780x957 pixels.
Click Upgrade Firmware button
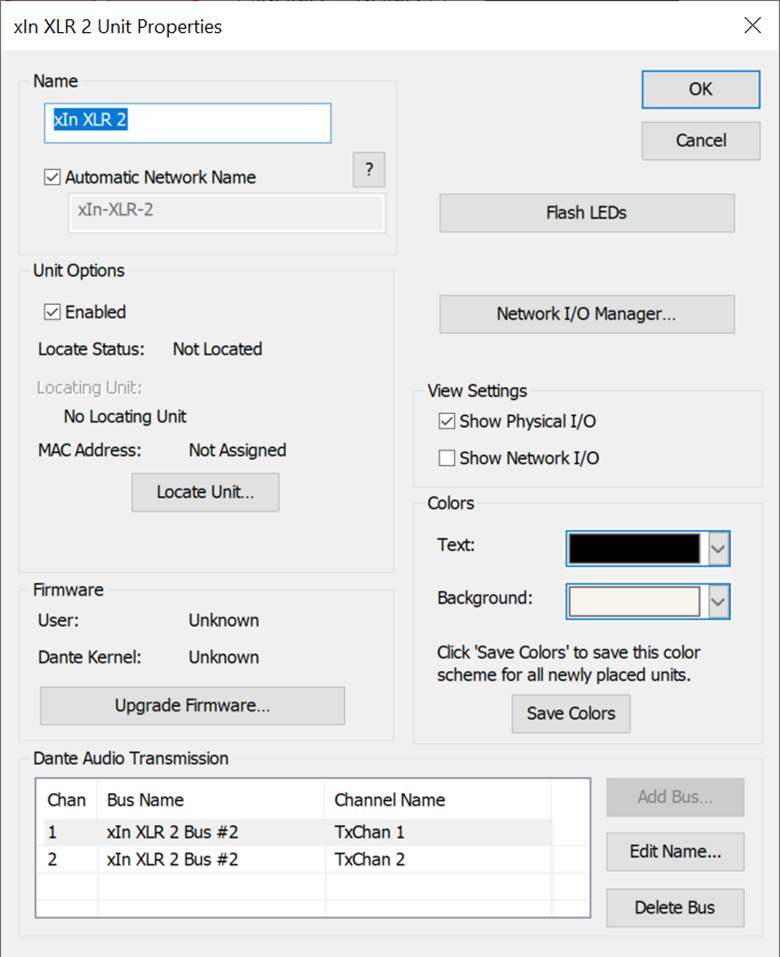click(192, 706)
